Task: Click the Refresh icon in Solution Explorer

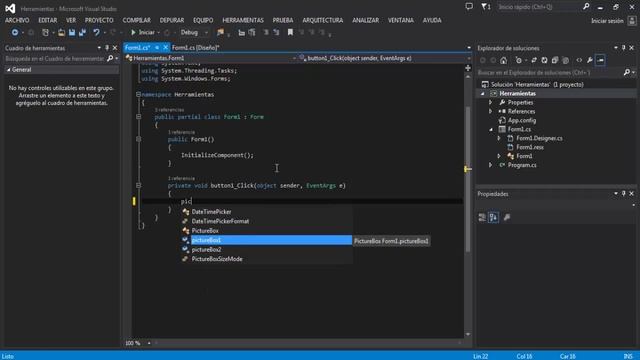Action: [x=544, y=60]
